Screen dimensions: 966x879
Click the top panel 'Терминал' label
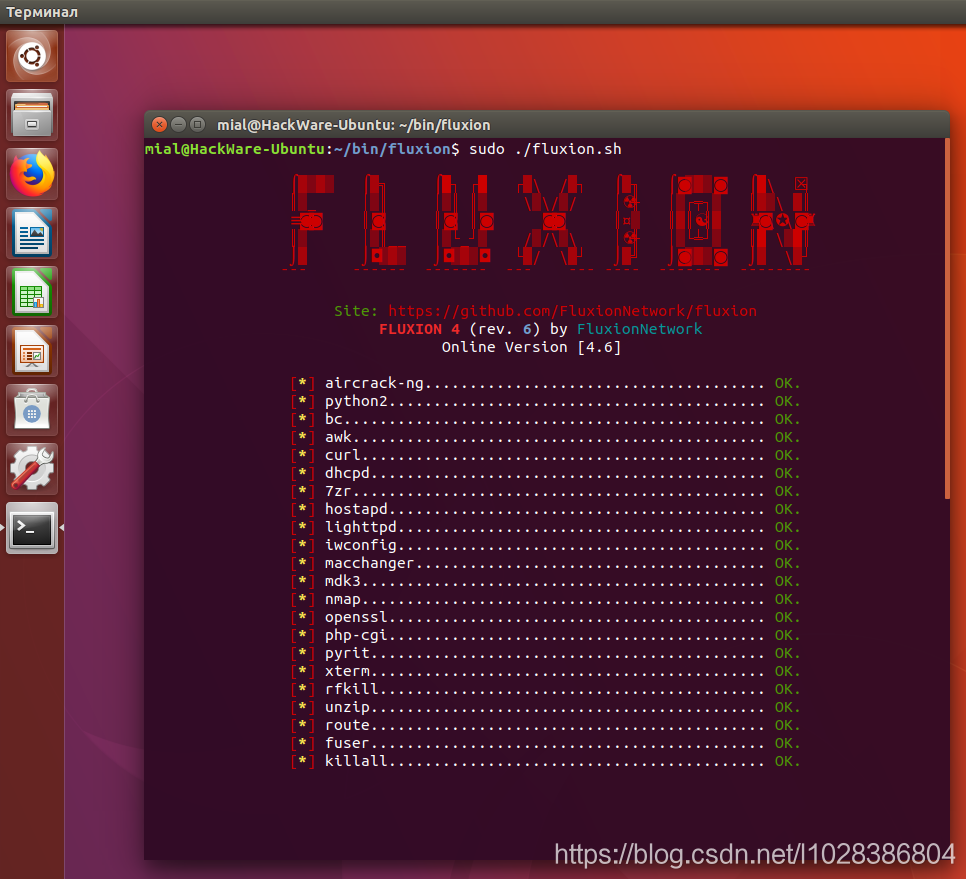click(x=41, y=12)
